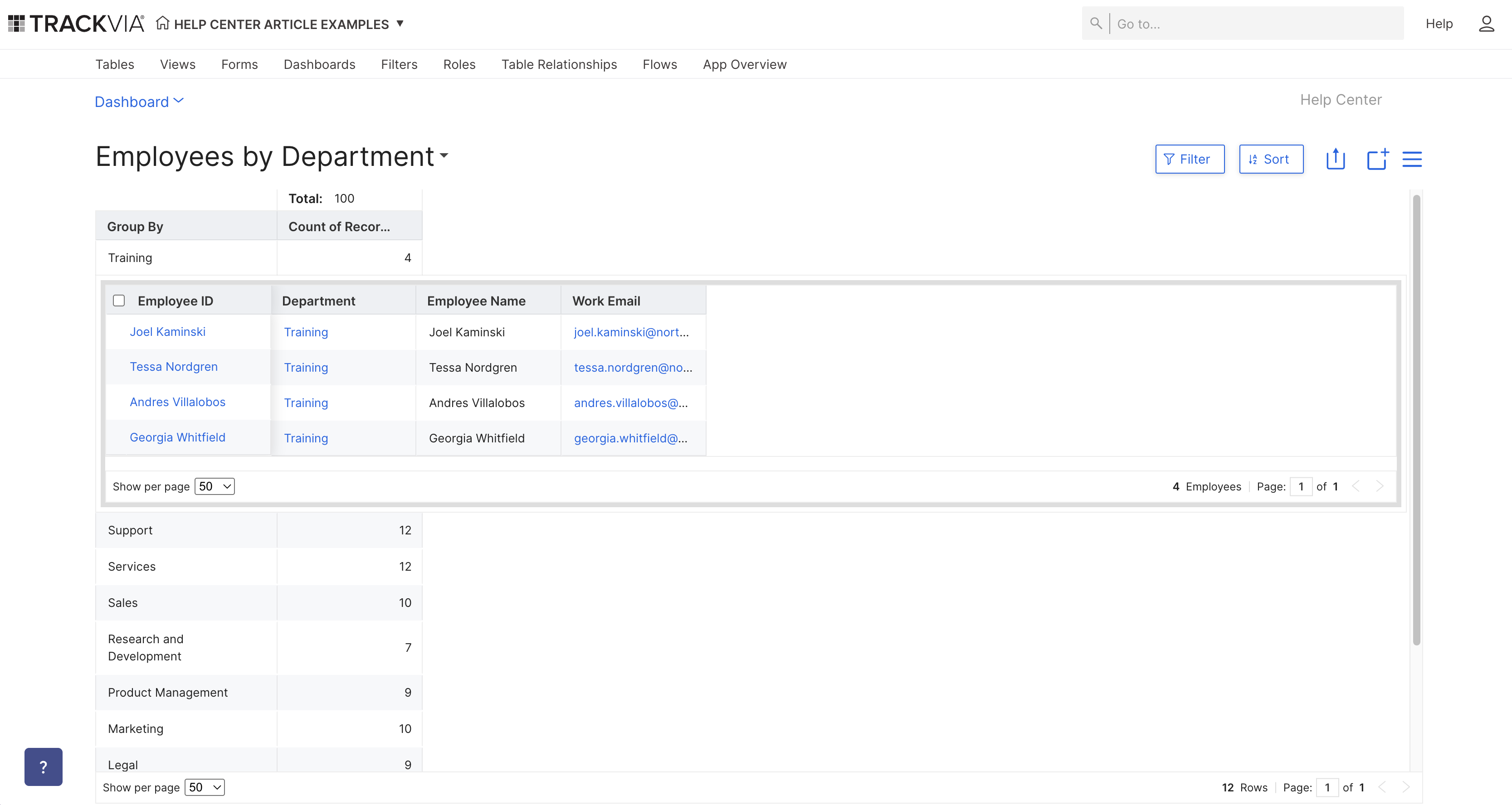Expand the Help Center Article Examples app dropdown
Viewport: 1512px width, 805px height.
400,24
